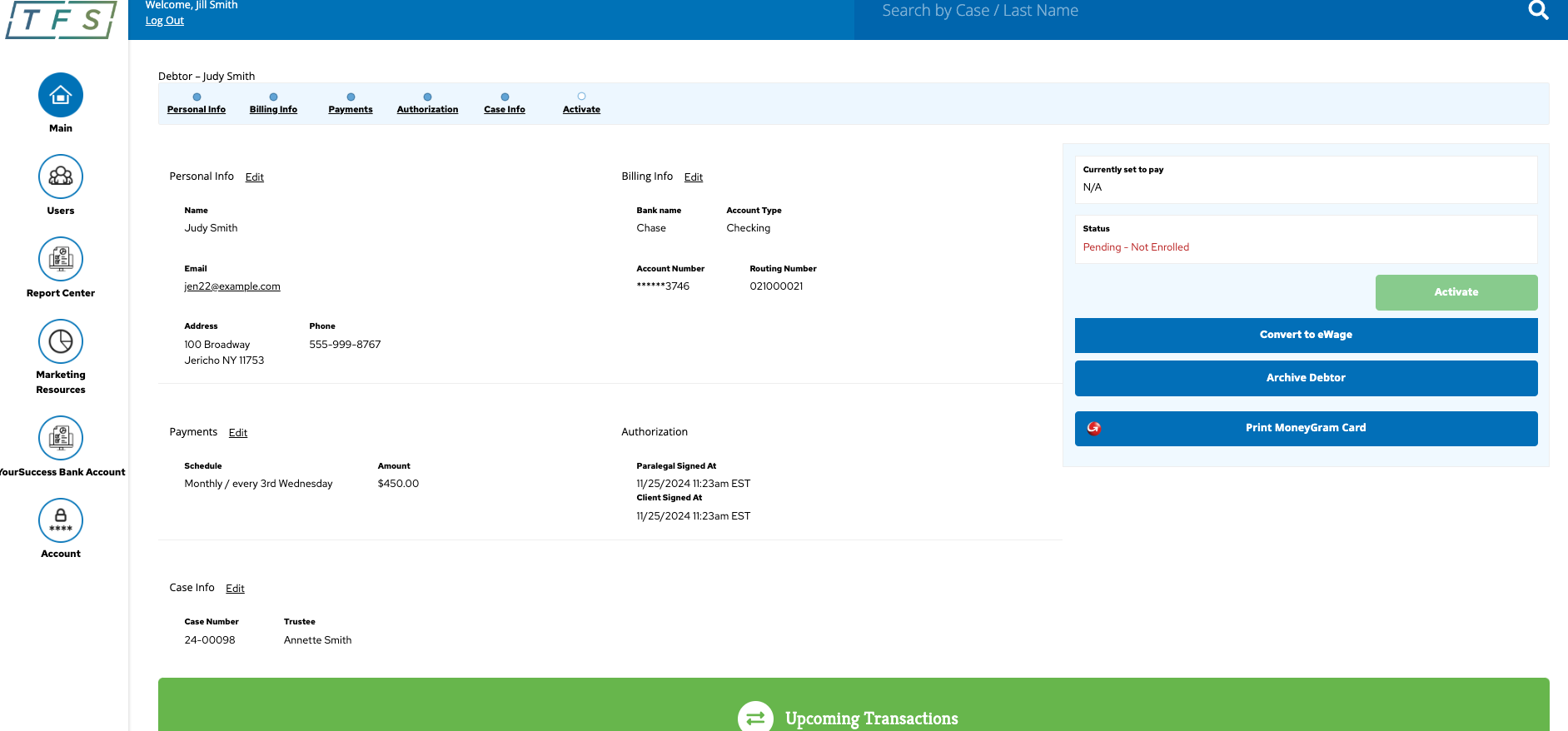Open the Users icon in sidebar
The width and height of the screenshot is (1568, 731).
[x=61, y=177]
